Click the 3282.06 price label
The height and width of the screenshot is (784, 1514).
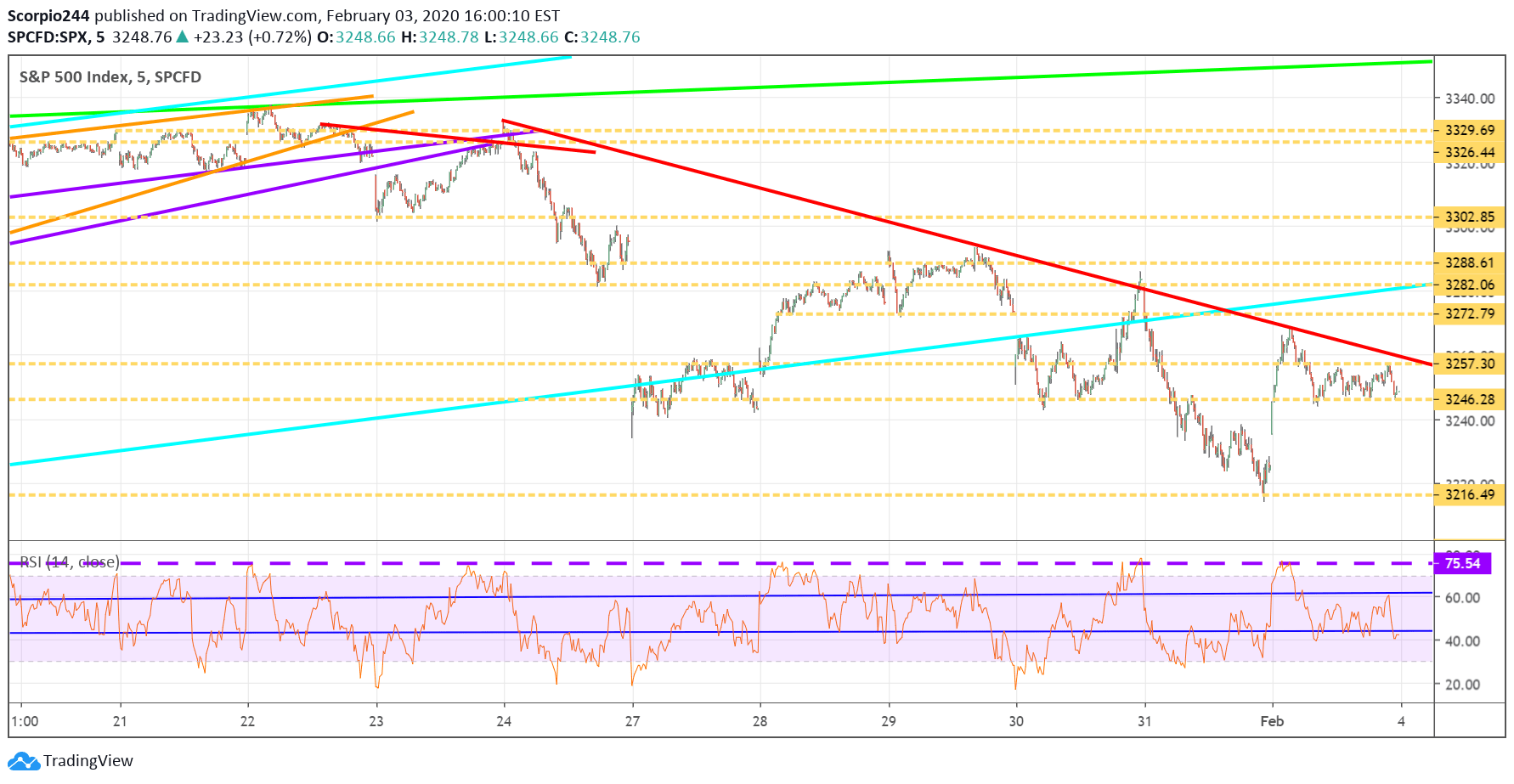[1469, 285]
